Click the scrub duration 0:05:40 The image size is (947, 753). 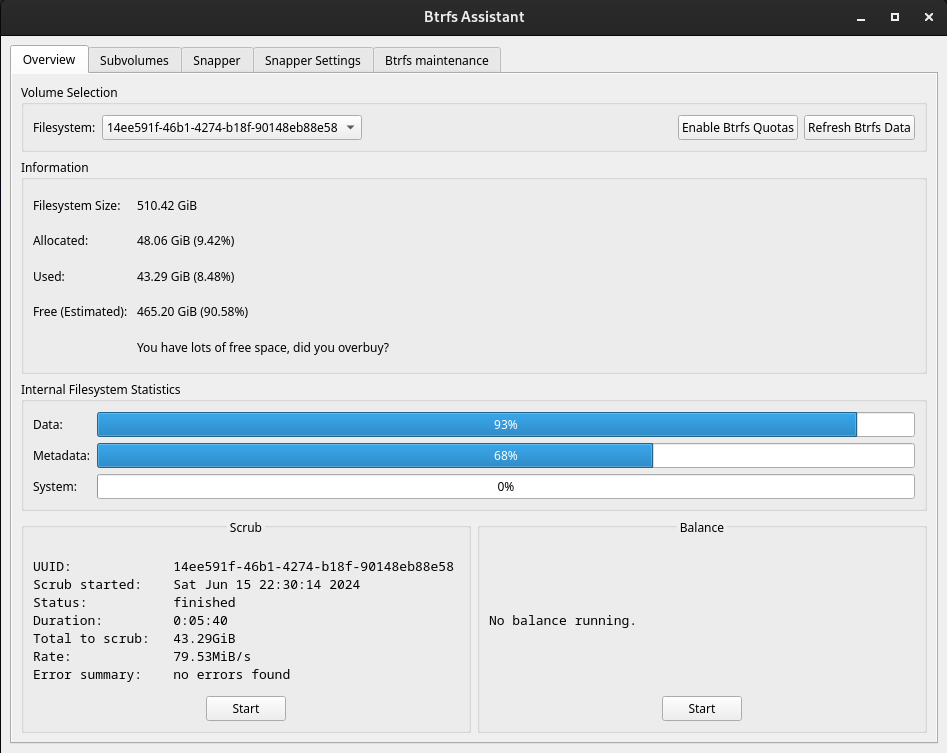pyautogui.click(x=201, y=621)
